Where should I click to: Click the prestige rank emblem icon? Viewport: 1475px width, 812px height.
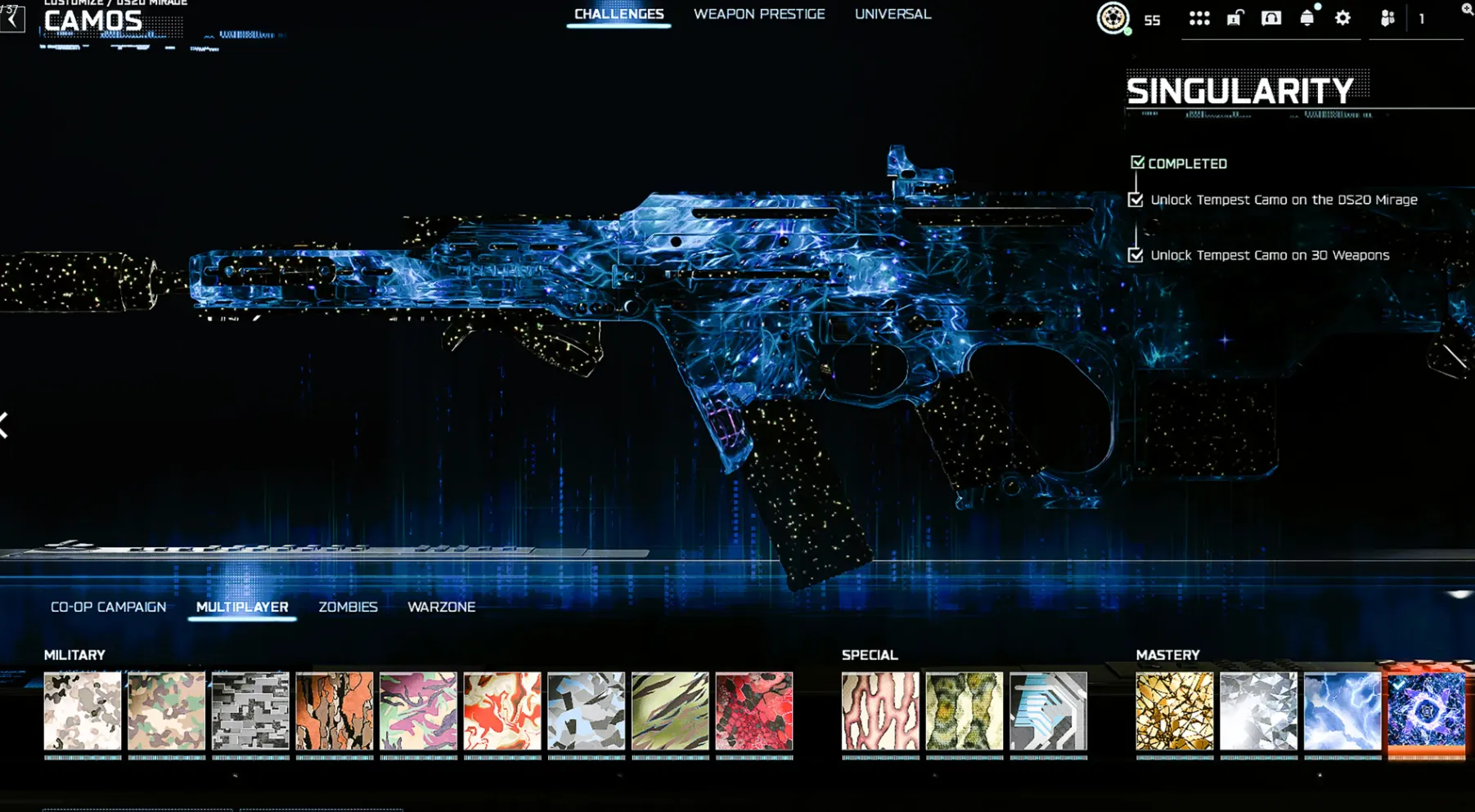[x=1113, y=18]
